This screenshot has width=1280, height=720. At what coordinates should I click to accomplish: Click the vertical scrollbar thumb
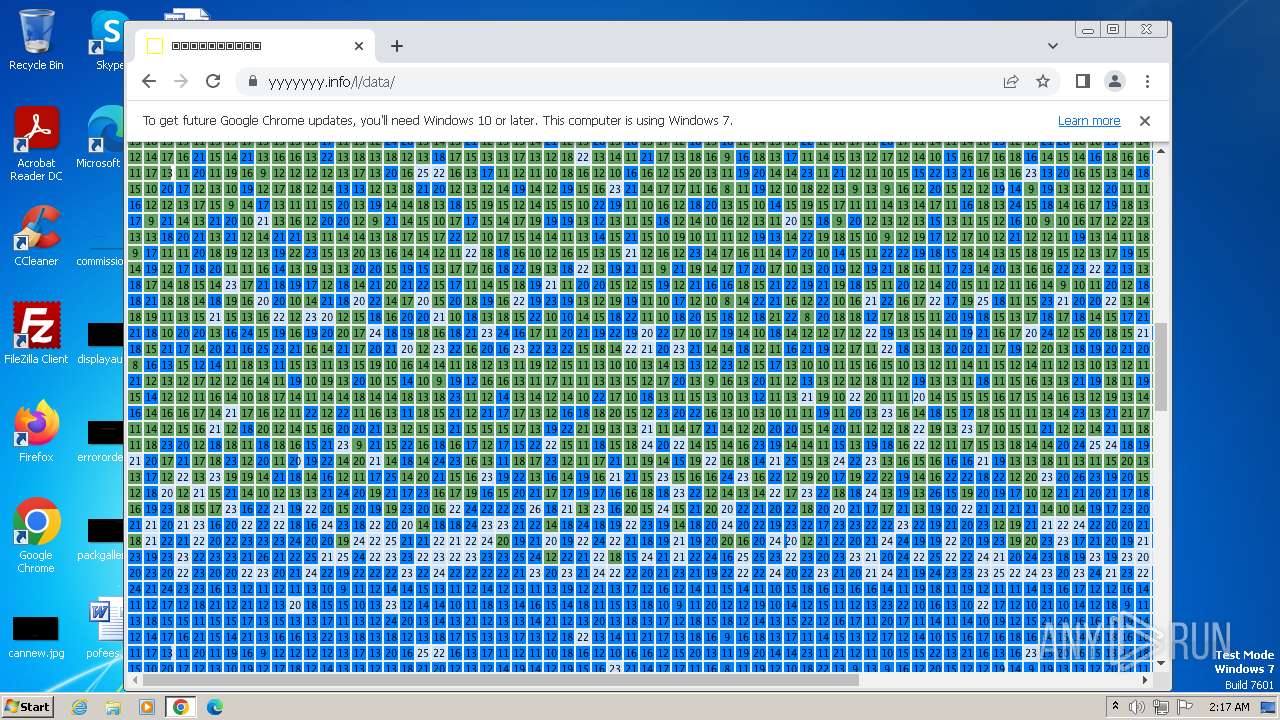pos(1161,367)
